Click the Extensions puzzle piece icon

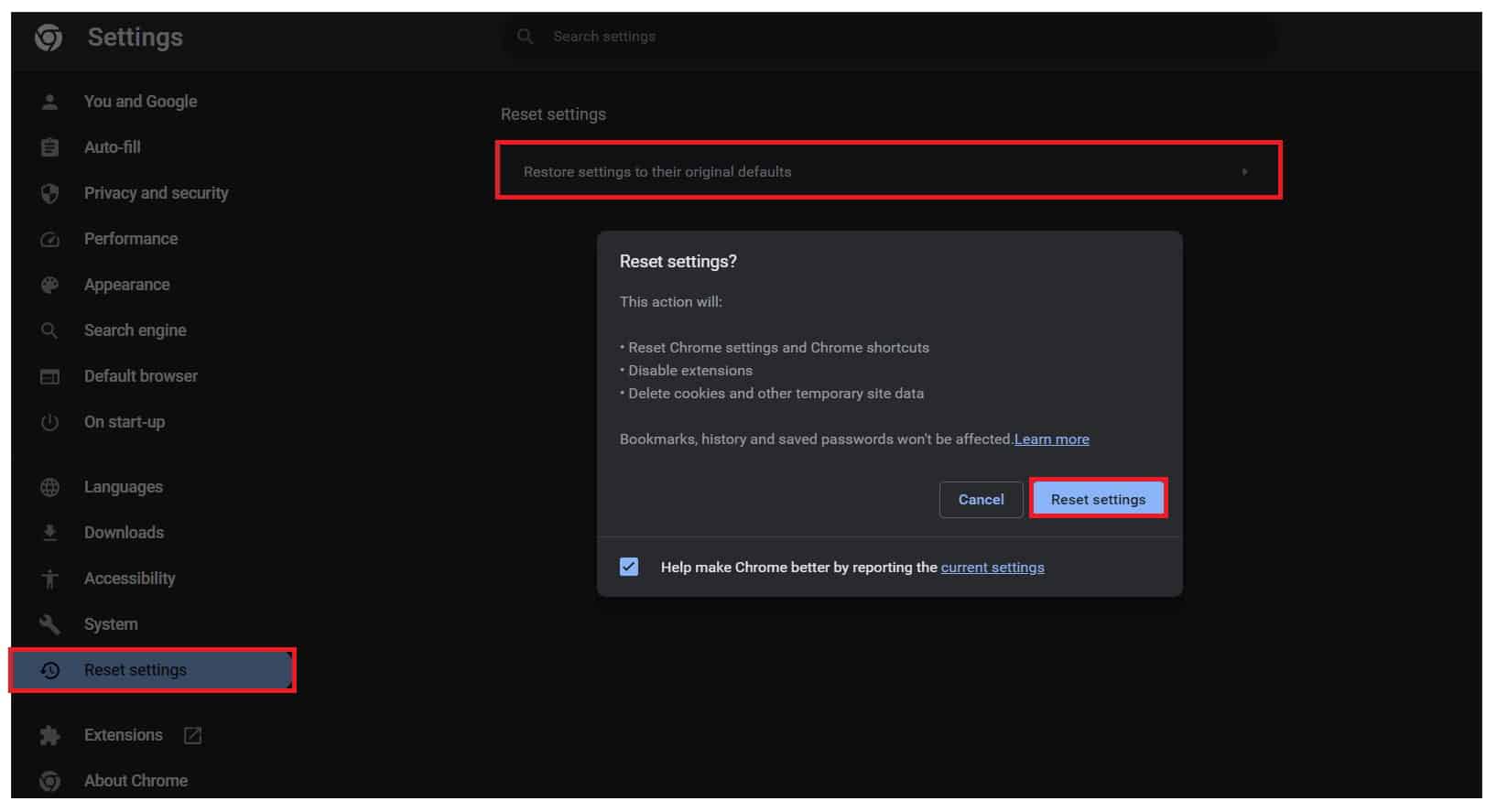(50, 735)
